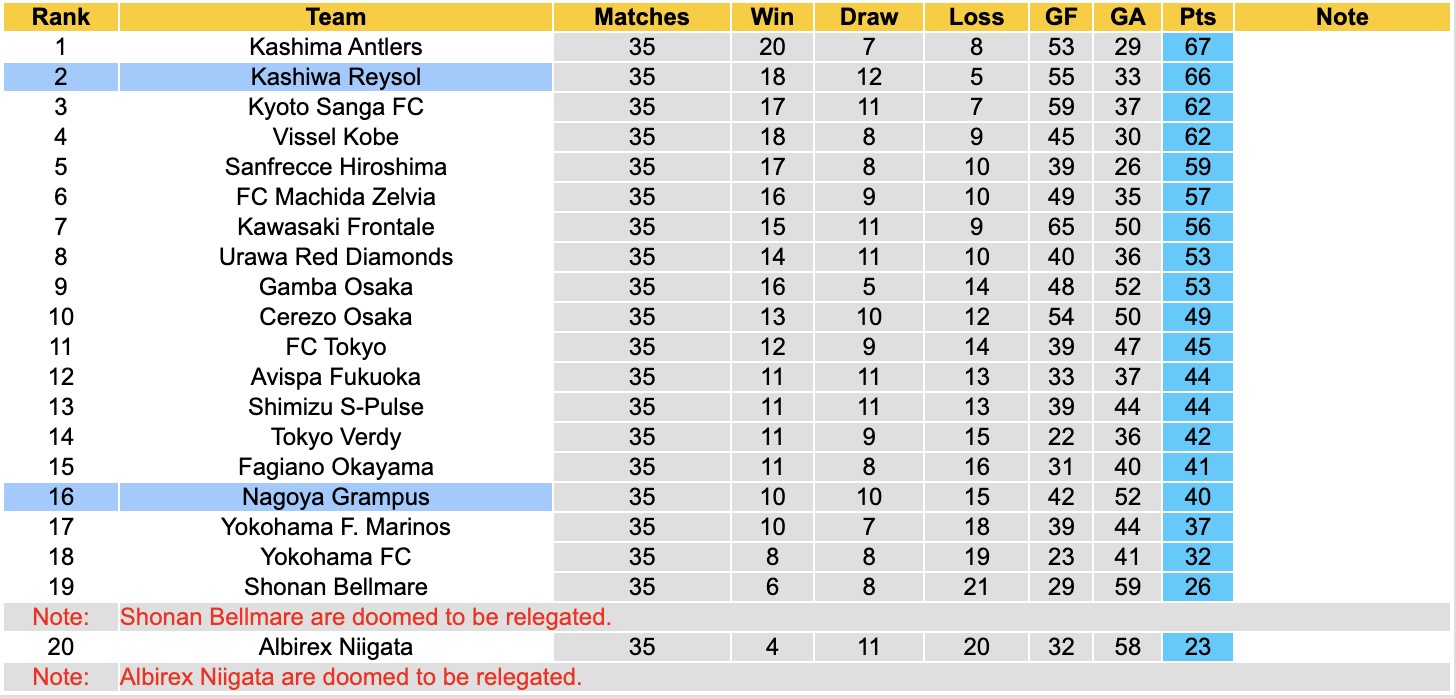Select the GF column header

1061,17
